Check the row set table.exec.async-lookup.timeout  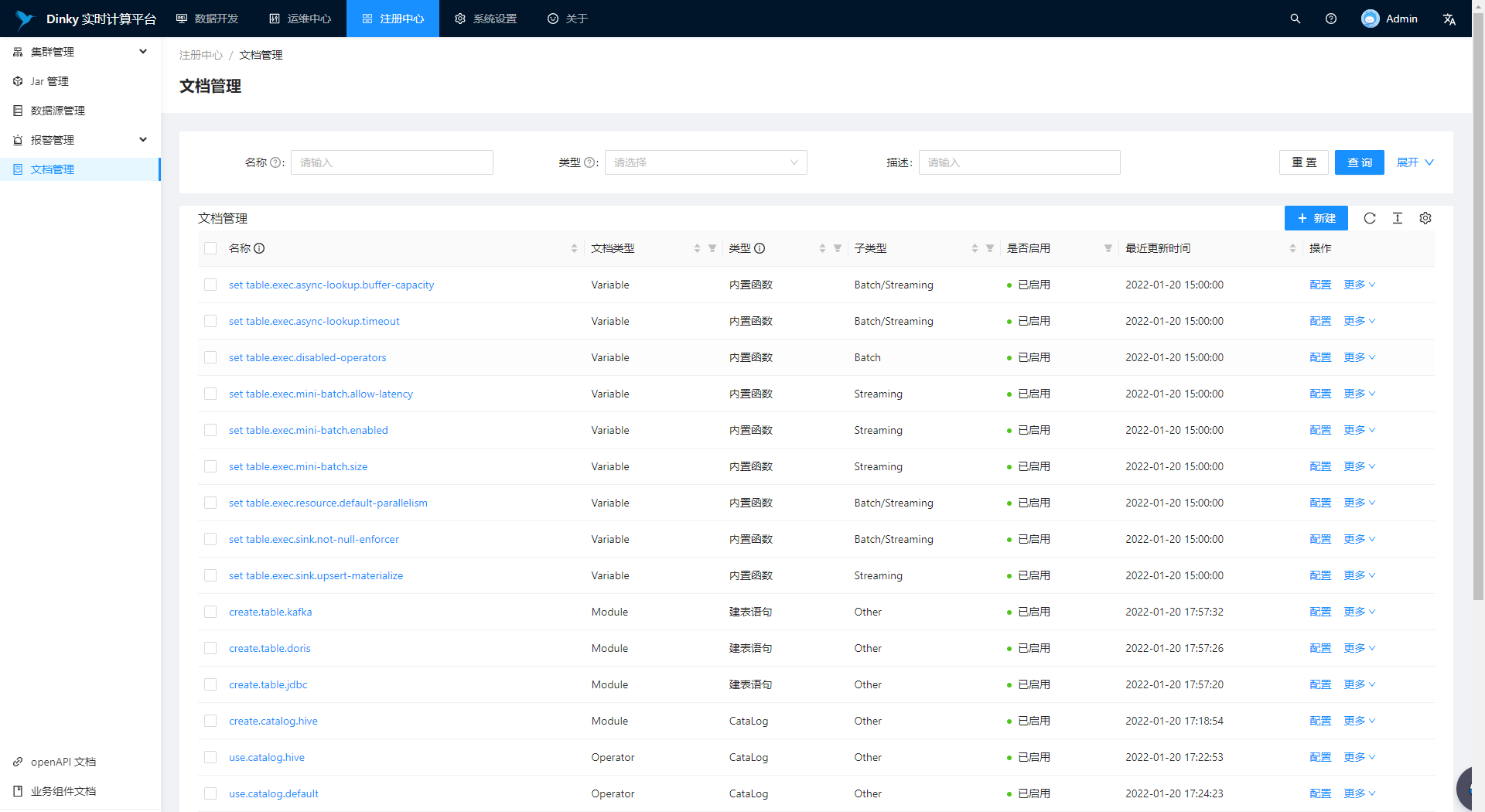point(210,321)
